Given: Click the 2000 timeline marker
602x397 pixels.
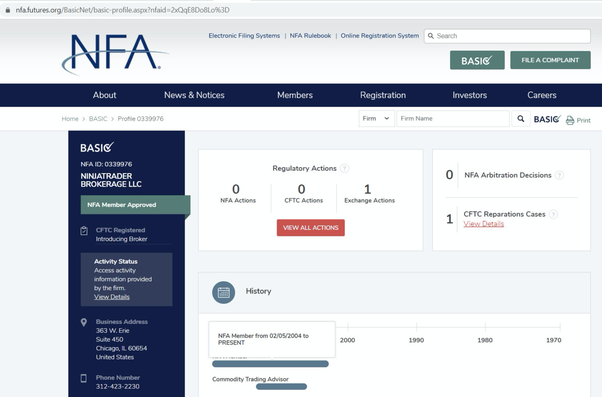Looking at the screenshot, I should click(347, 340).
